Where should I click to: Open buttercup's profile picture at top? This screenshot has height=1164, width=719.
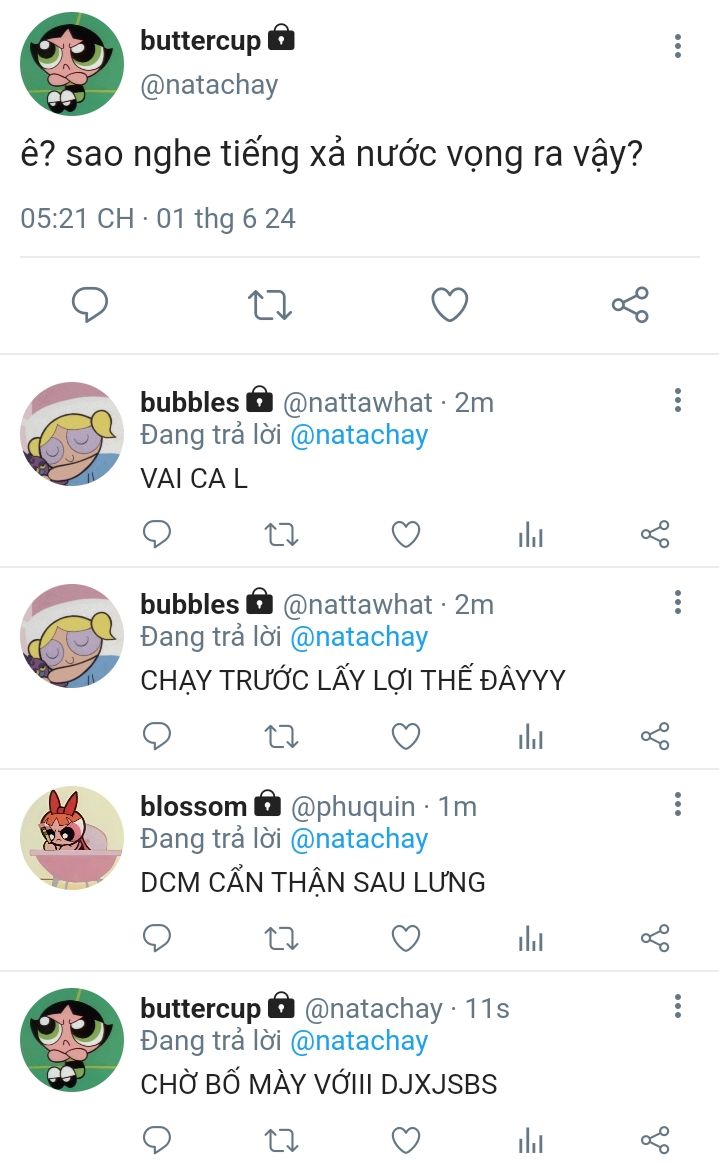pos(72,64)
